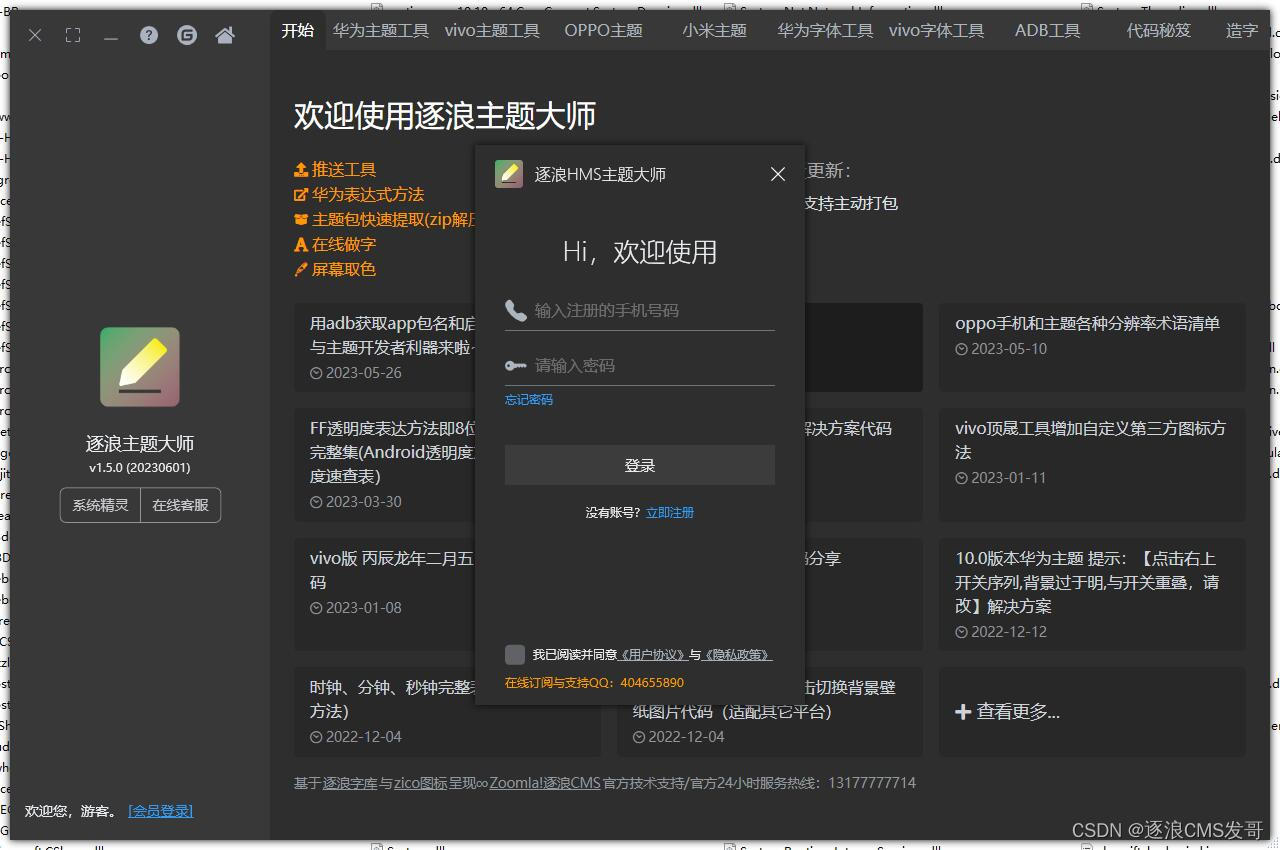The width and height of the screenshot is (1280, 850).
Task: Click the plus icon on 查看更多
Action: [963, 712]
